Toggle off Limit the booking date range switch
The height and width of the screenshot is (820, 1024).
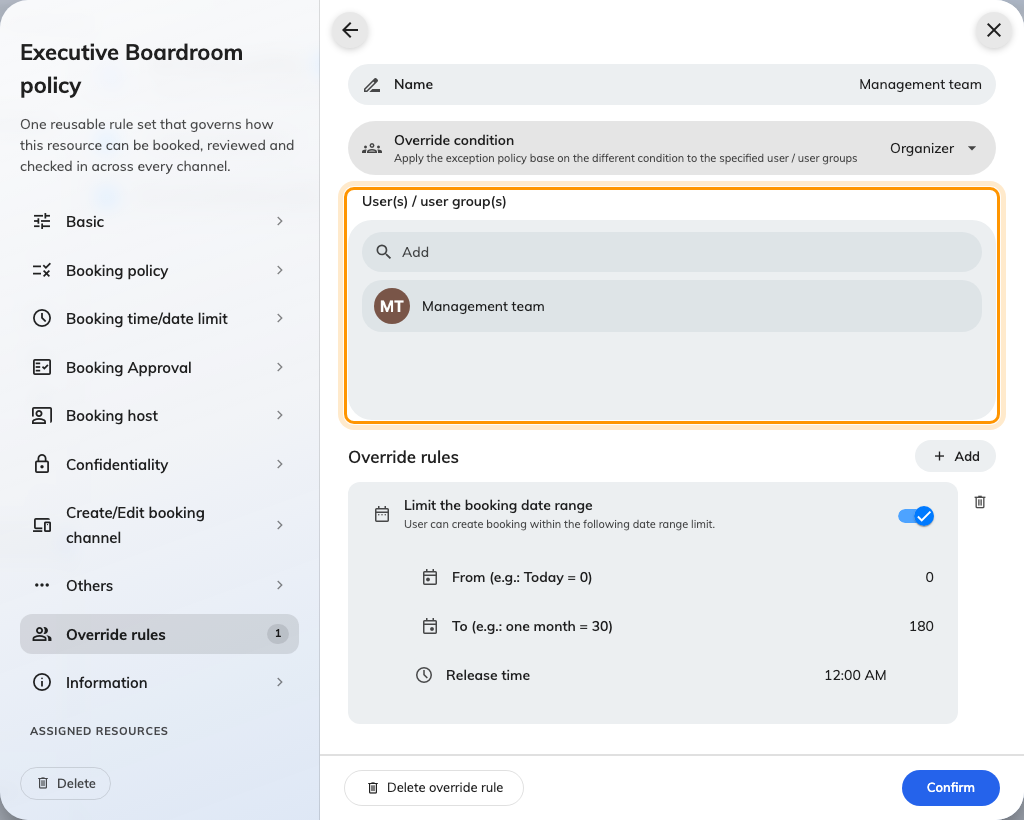click(916, 516)
